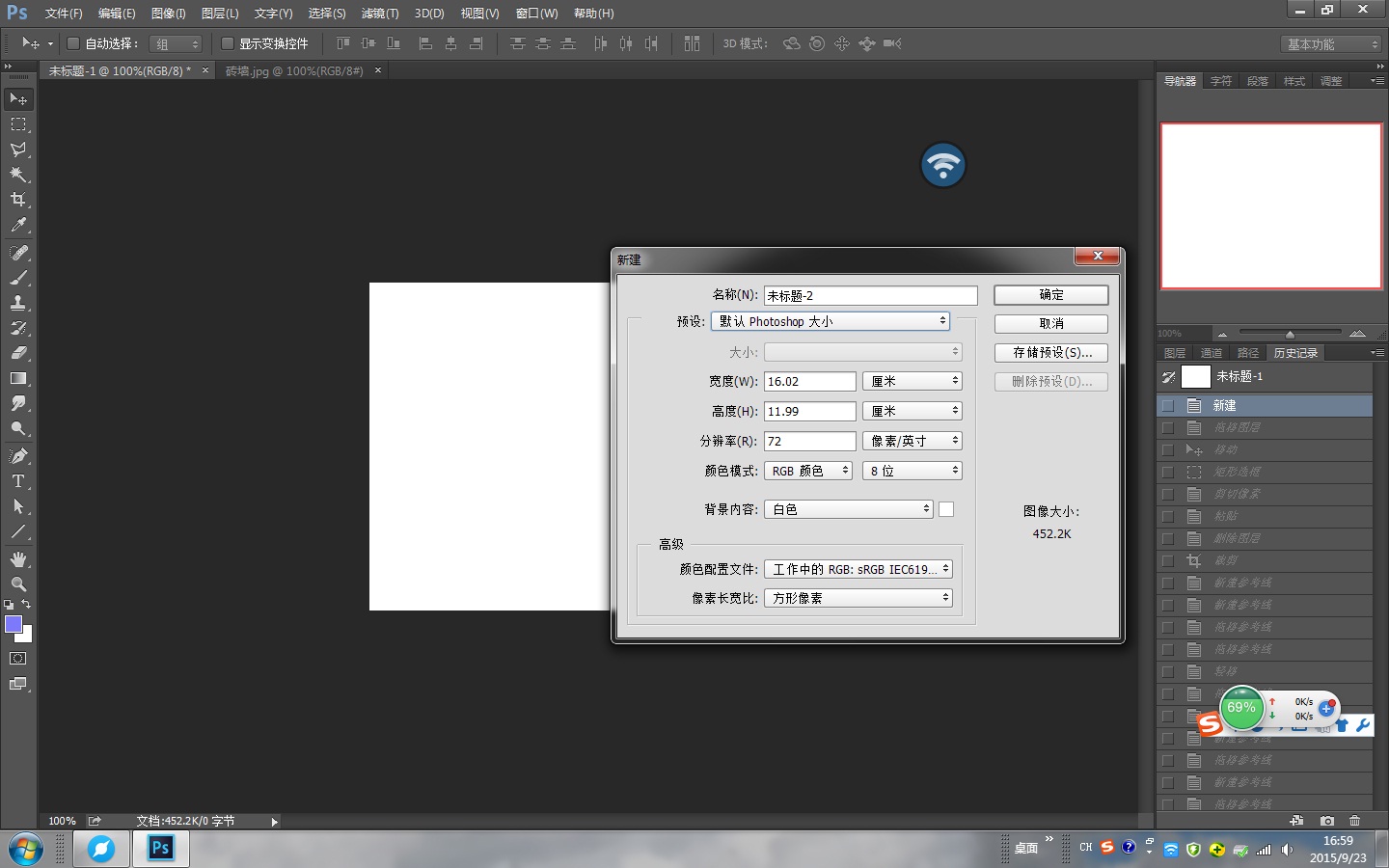This screenshot has width=1389, height=868.
Task: Enable the 自动选择 checkbox
Action: (73, 43)
